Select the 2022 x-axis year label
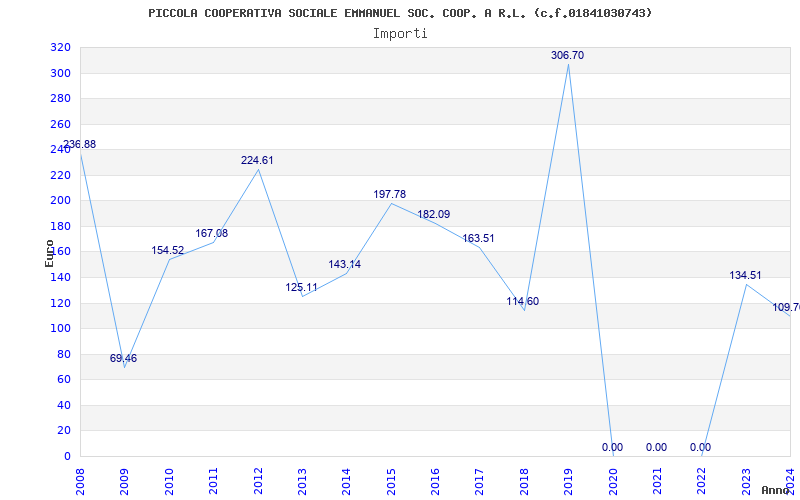 coord(702,481)
